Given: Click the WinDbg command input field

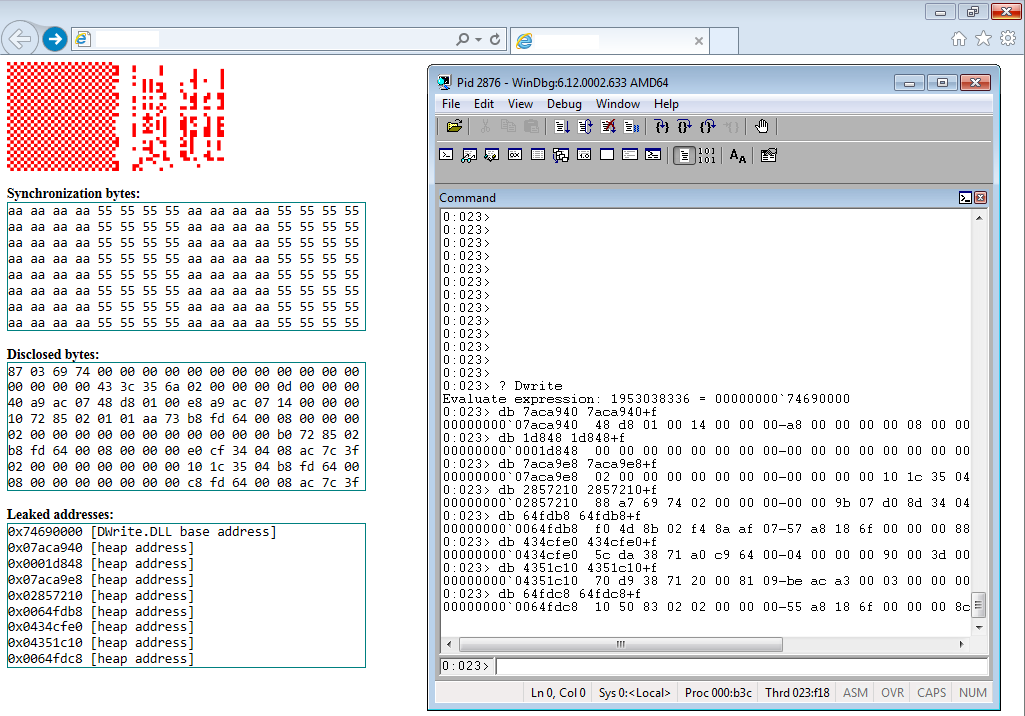Looking at the screenshot, I should click(x=740, y=666).
